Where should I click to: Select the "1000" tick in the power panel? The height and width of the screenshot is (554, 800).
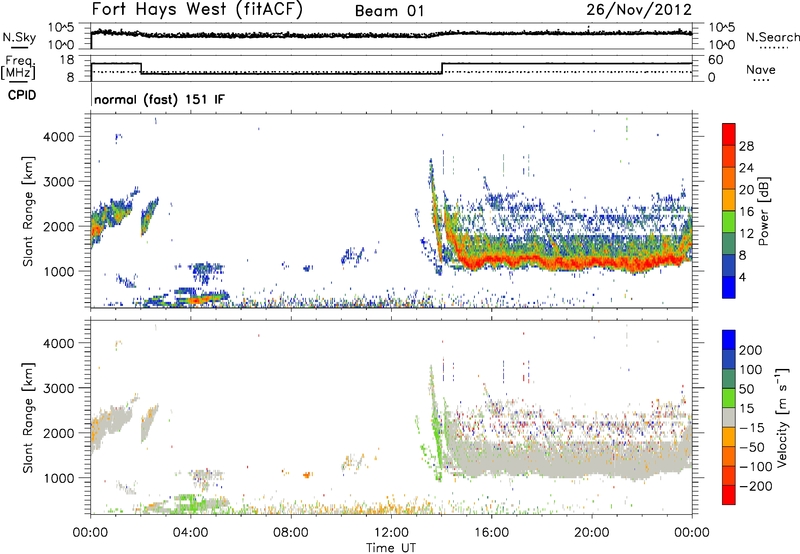[58, 271]
